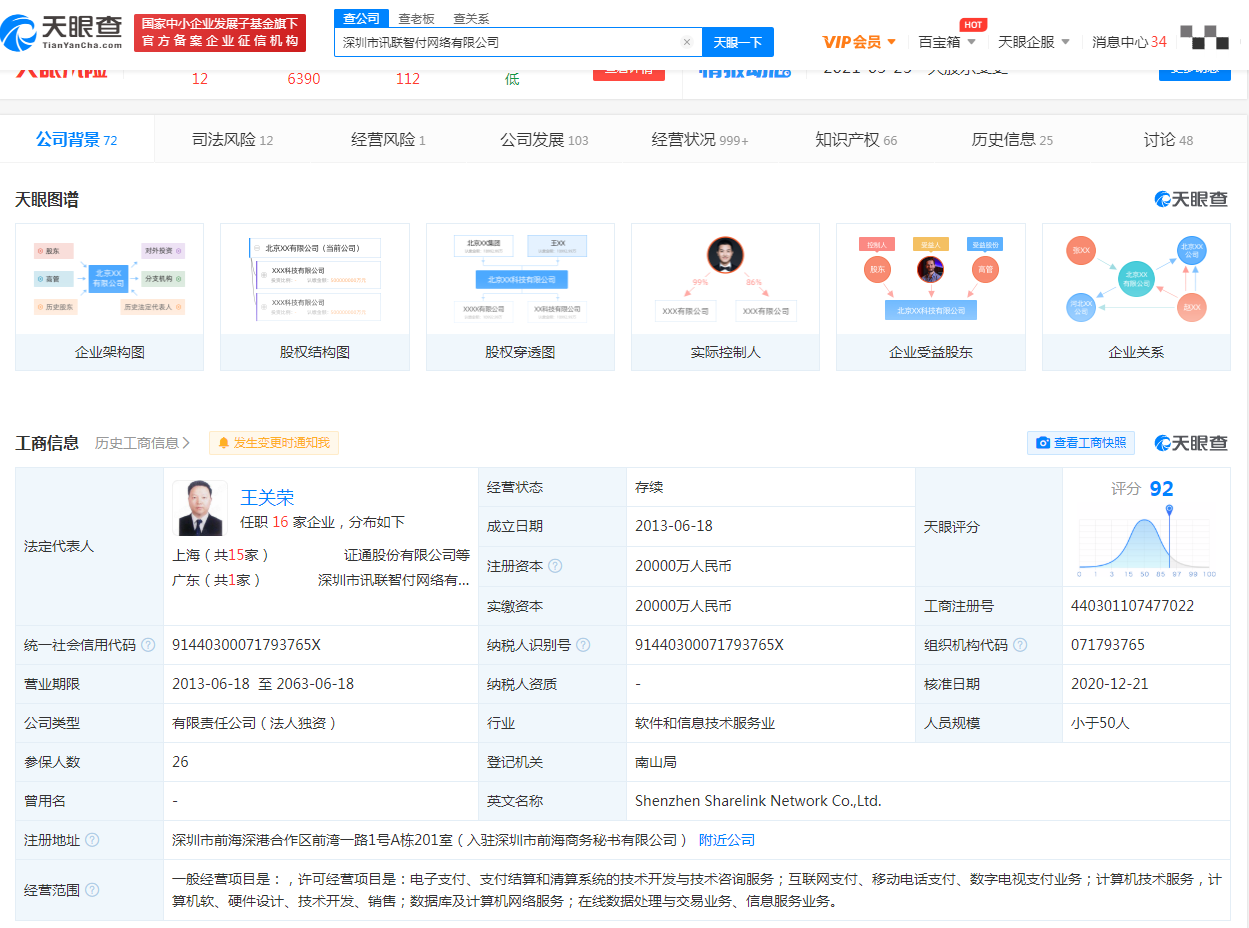1249x928 pixels.
Task: Click the 人员规模 value 小于50人
Action: coord(1100,723)
